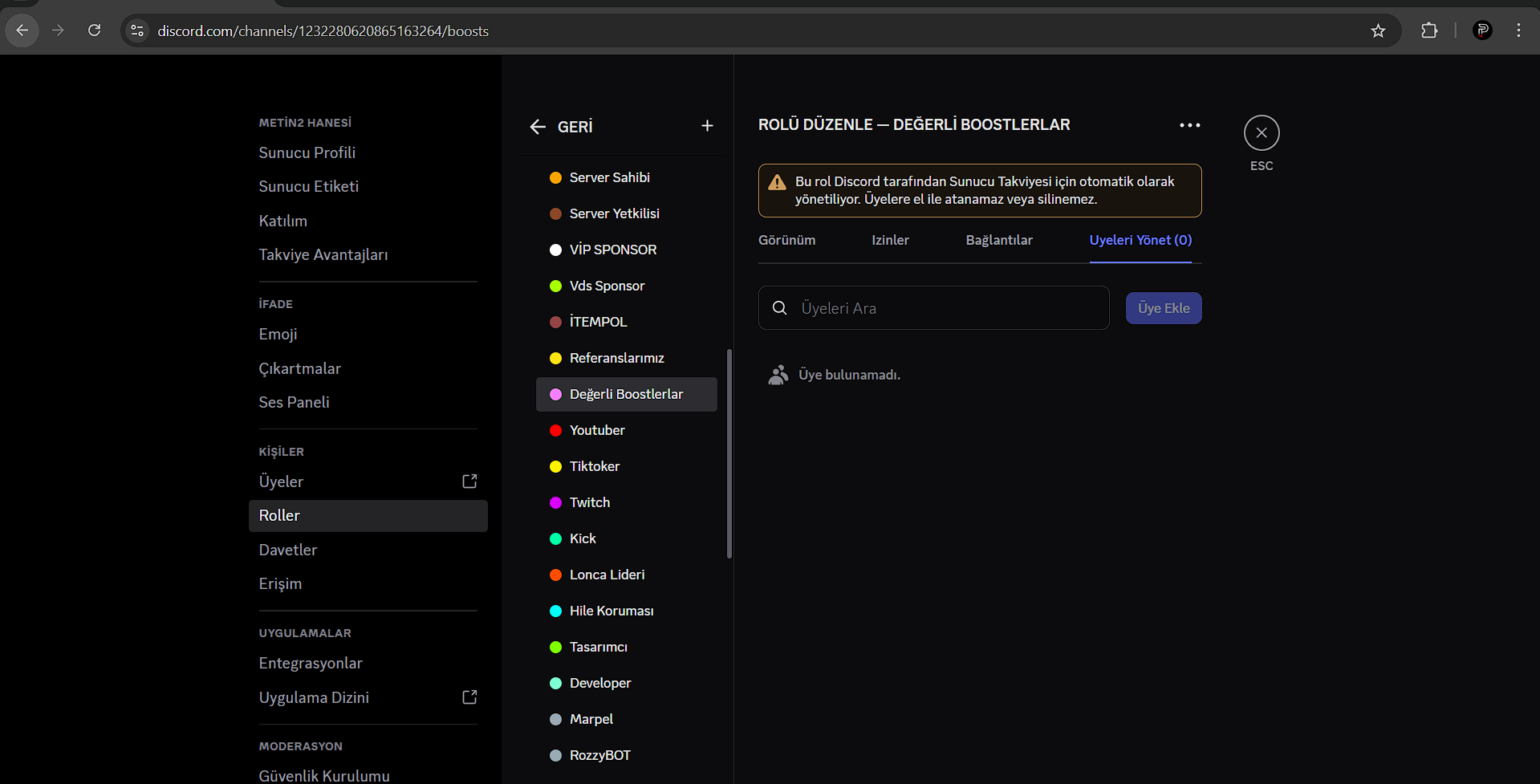Viewport: 1540px width, 784px height.
Task: Select the Server Yetkilisi role
Action: click(627, 213)
